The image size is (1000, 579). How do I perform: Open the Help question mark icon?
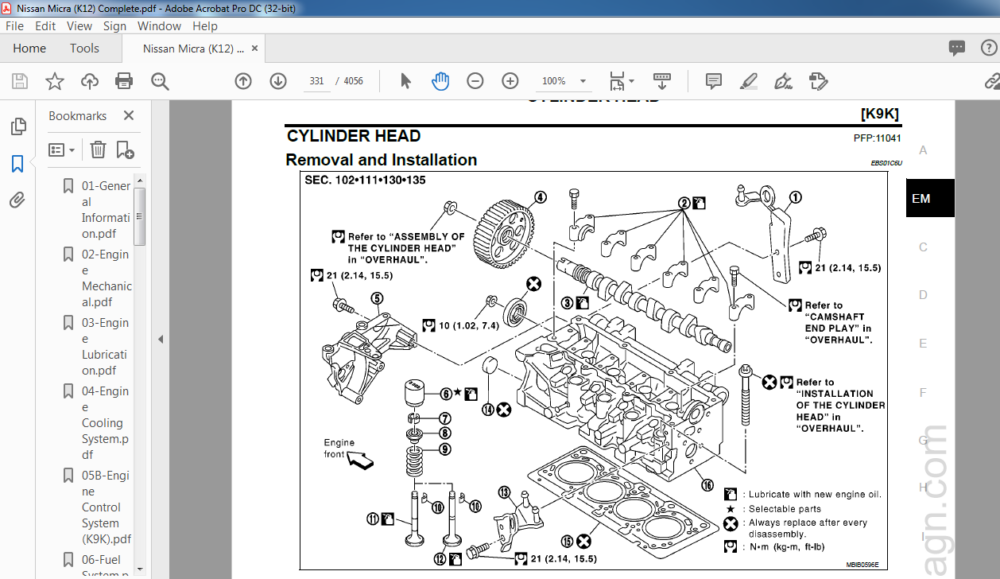coord(989,48)
